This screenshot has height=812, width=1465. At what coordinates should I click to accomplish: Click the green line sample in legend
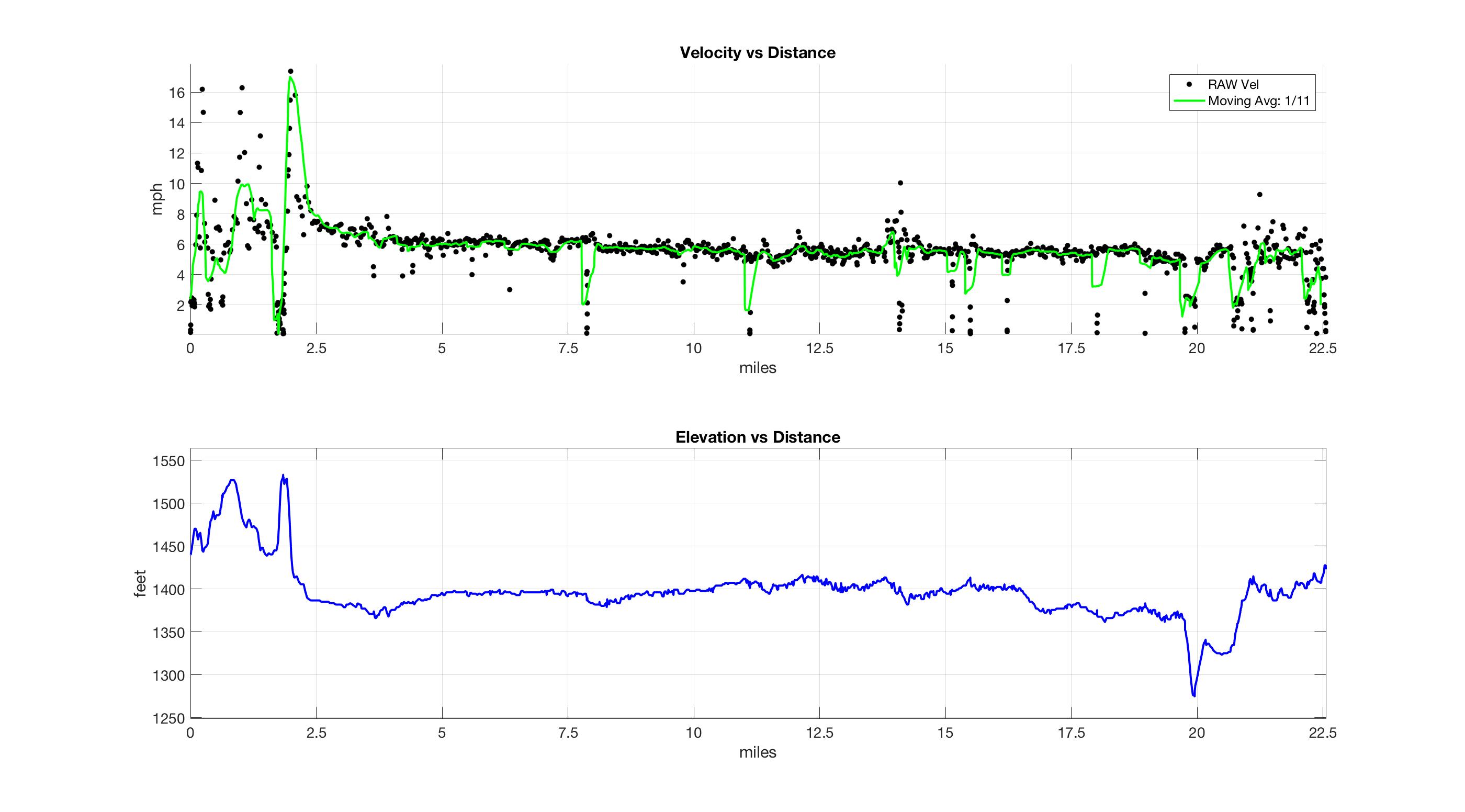coord(1189,101)
